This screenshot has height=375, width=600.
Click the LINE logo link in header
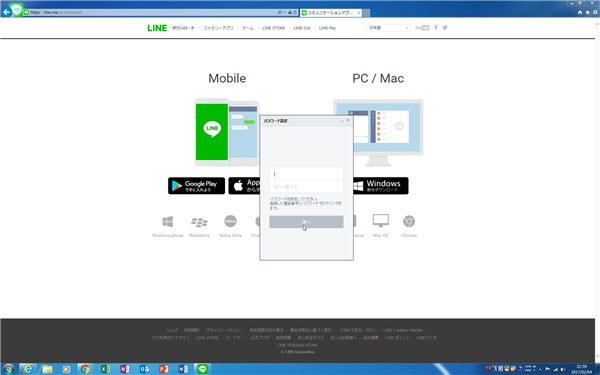point(157,28)
